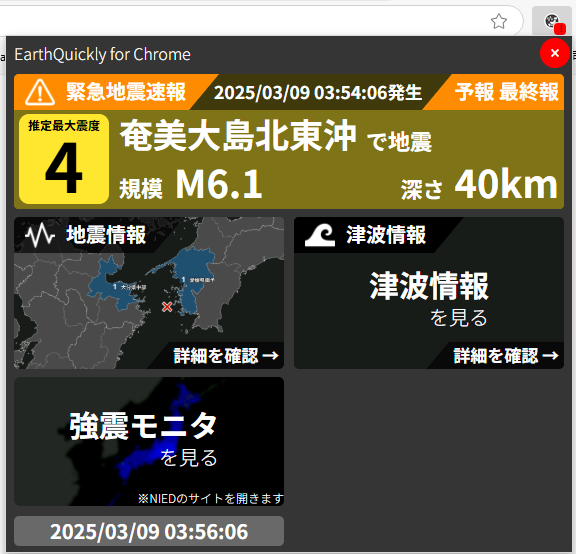The image size is (576, 554).
Task: Click the ※NIEDのサイトを開きます note
Action: tap(210, 499)
